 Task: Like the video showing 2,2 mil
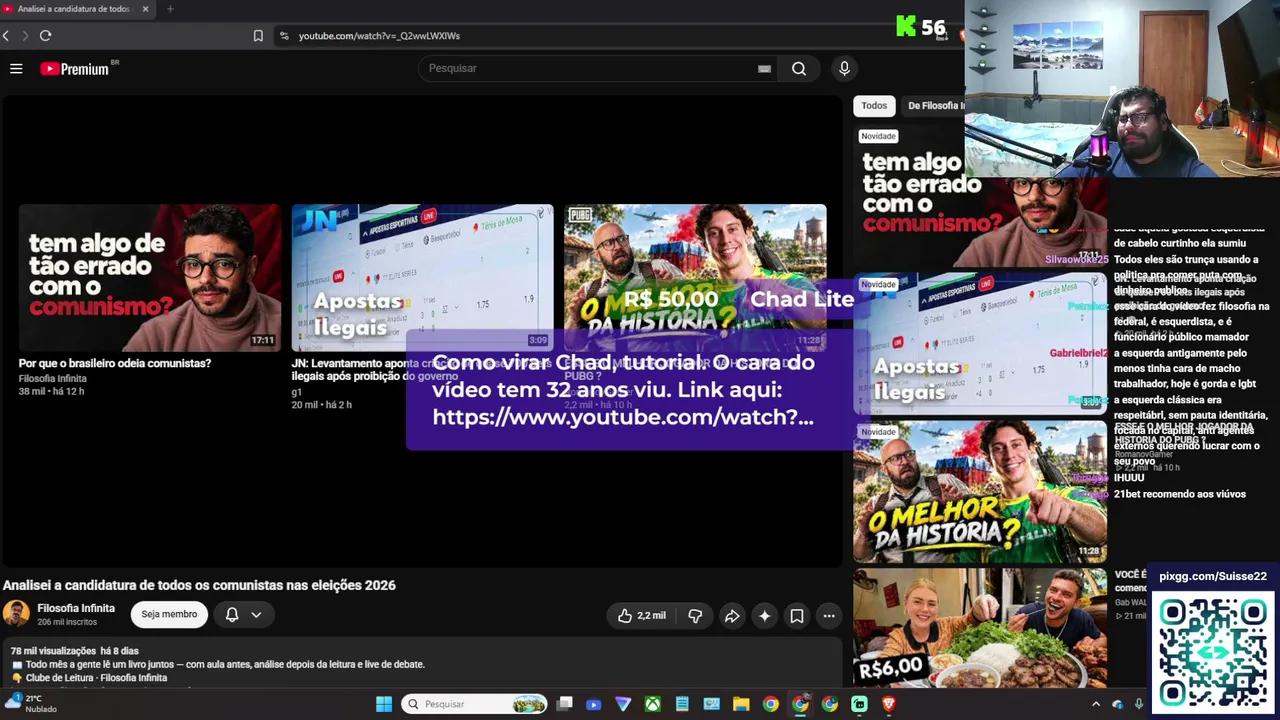click(x=641, y=616)
